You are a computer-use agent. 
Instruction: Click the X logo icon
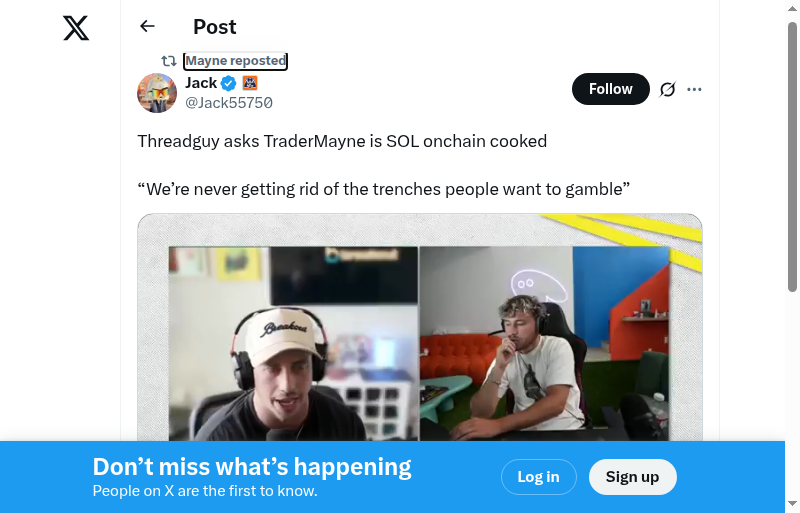click(76, 28)
